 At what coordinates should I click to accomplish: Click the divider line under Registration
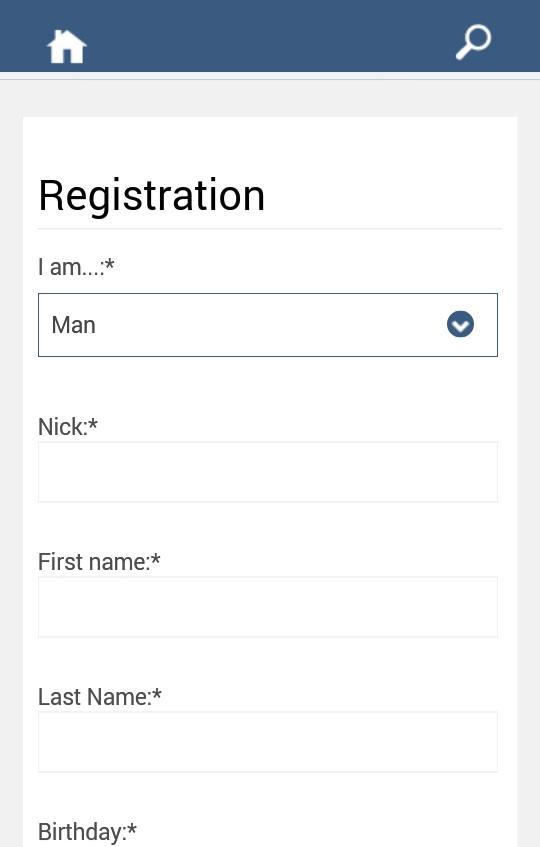270,229
